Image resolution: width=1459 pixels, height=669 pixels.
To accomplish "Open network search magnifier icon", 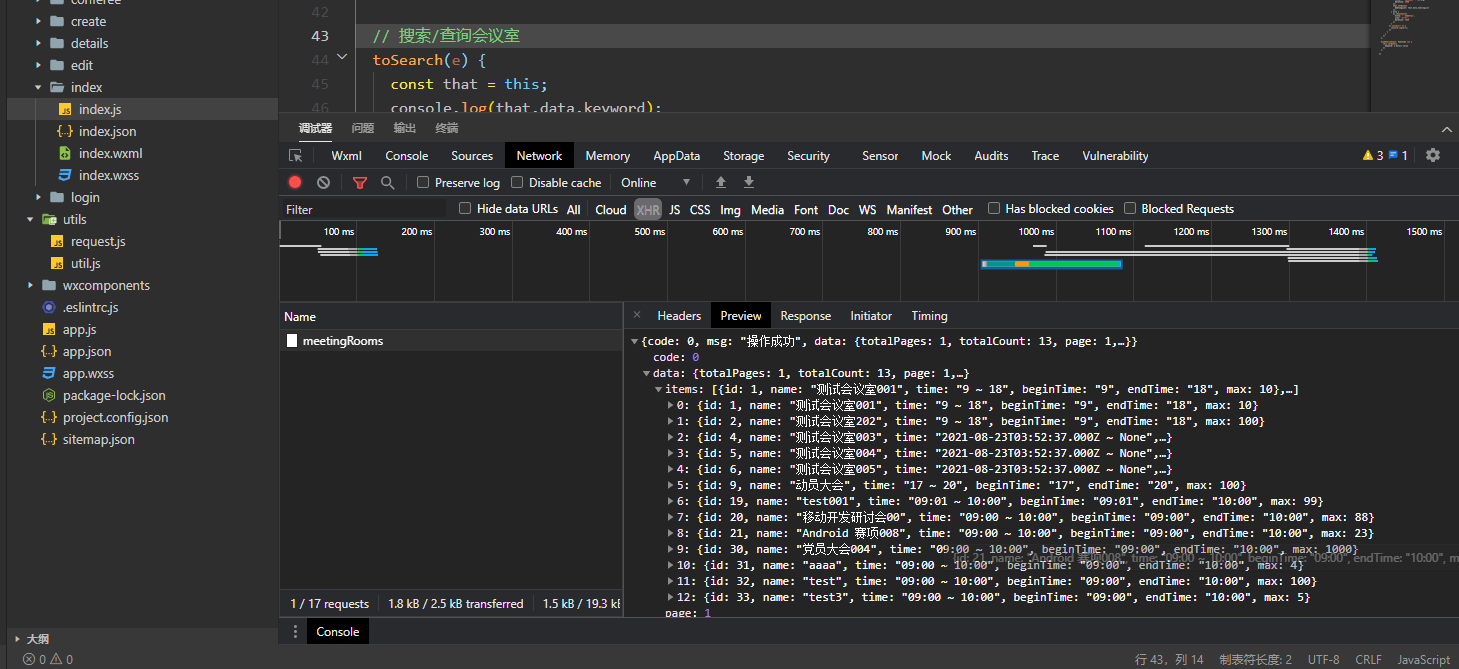I will pos(388,183).
